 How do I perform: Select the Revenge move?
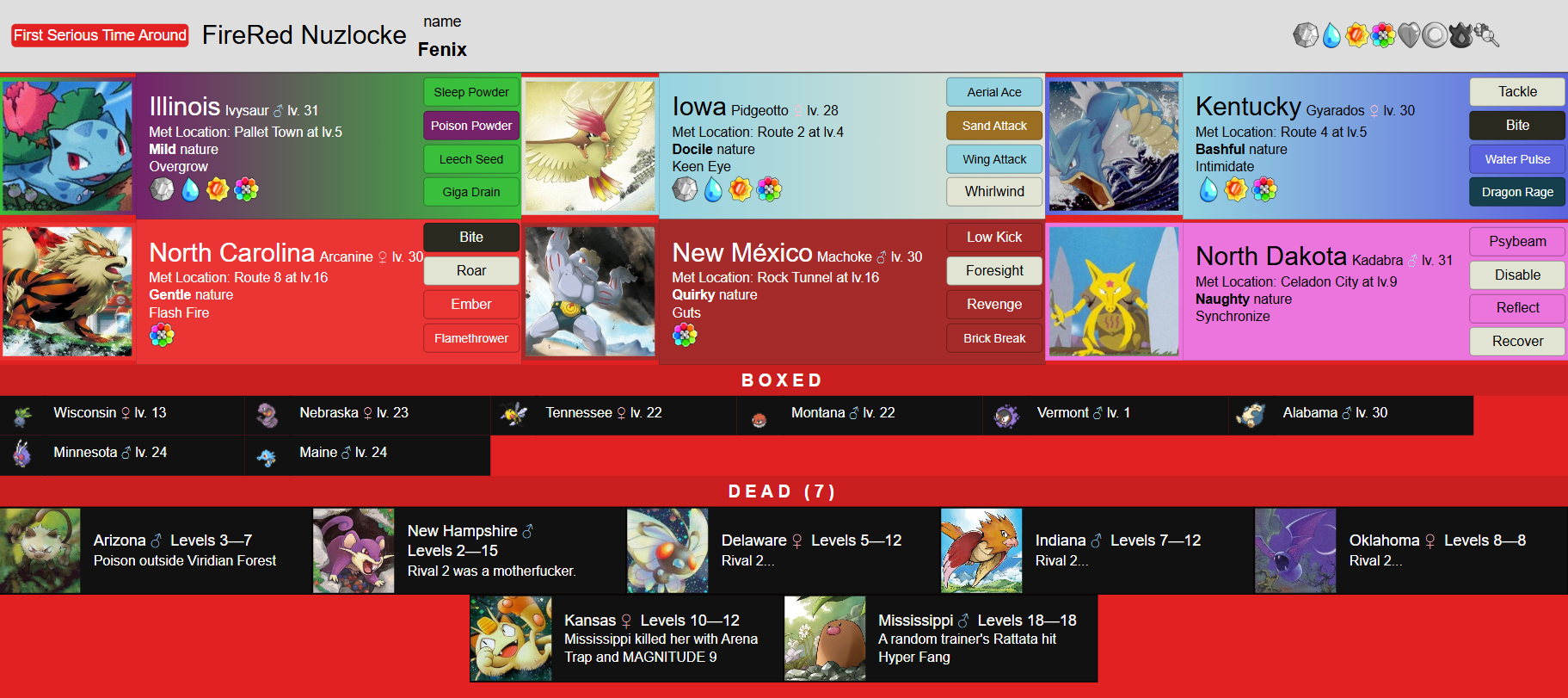[x=994, y=305]
